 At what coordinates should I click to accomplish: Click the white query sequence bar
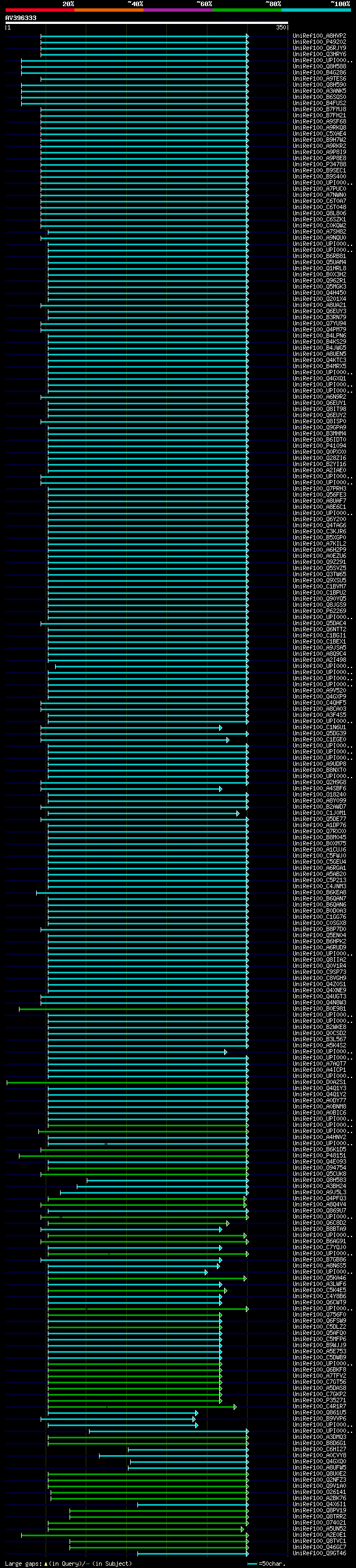click(x=147, y=23)
